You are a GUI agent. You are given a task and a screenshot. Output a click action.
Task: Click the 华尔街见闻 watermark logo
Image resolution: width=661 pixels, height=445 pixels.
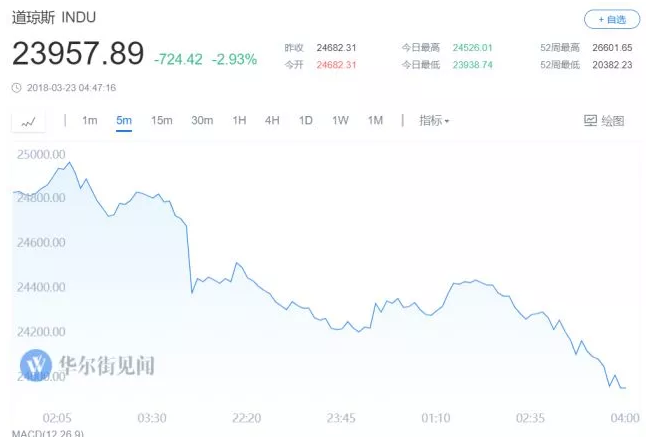point(36,365)
